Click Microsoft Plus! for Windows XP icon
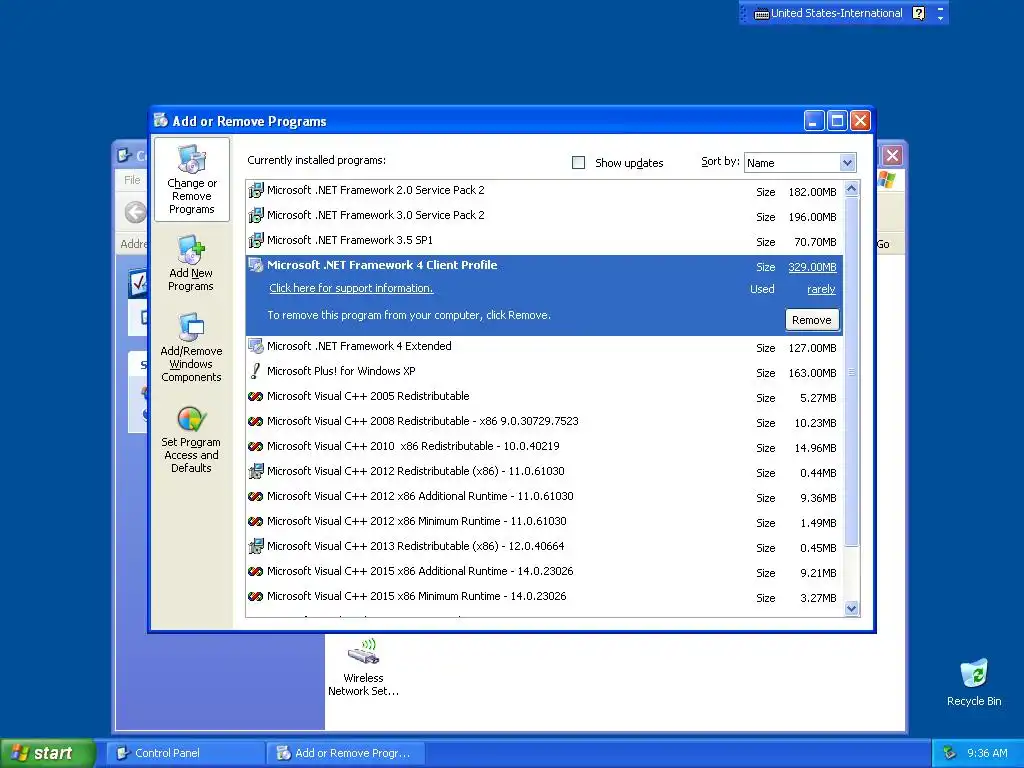1024x768 pixels. [256, 371]
